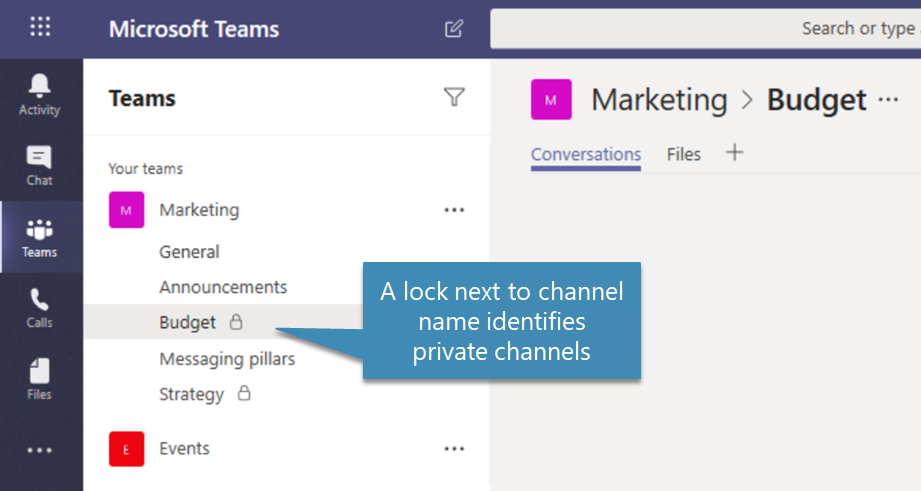Select Teams in the left rail
Image resolution: width=921 pixels, height=491 pixels.
(39, 238)
